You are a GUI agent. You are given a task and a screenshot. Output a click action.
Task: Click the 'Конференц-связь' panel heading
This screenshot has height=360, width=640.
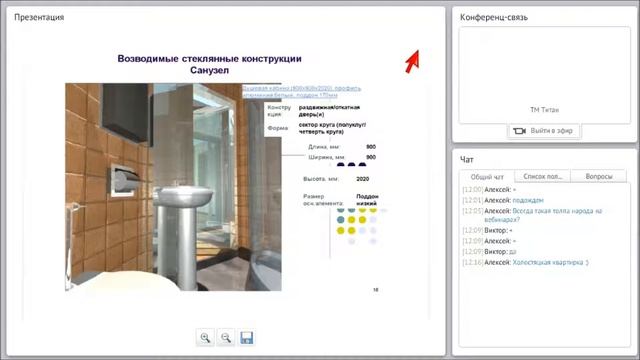[x=493, y=17]
